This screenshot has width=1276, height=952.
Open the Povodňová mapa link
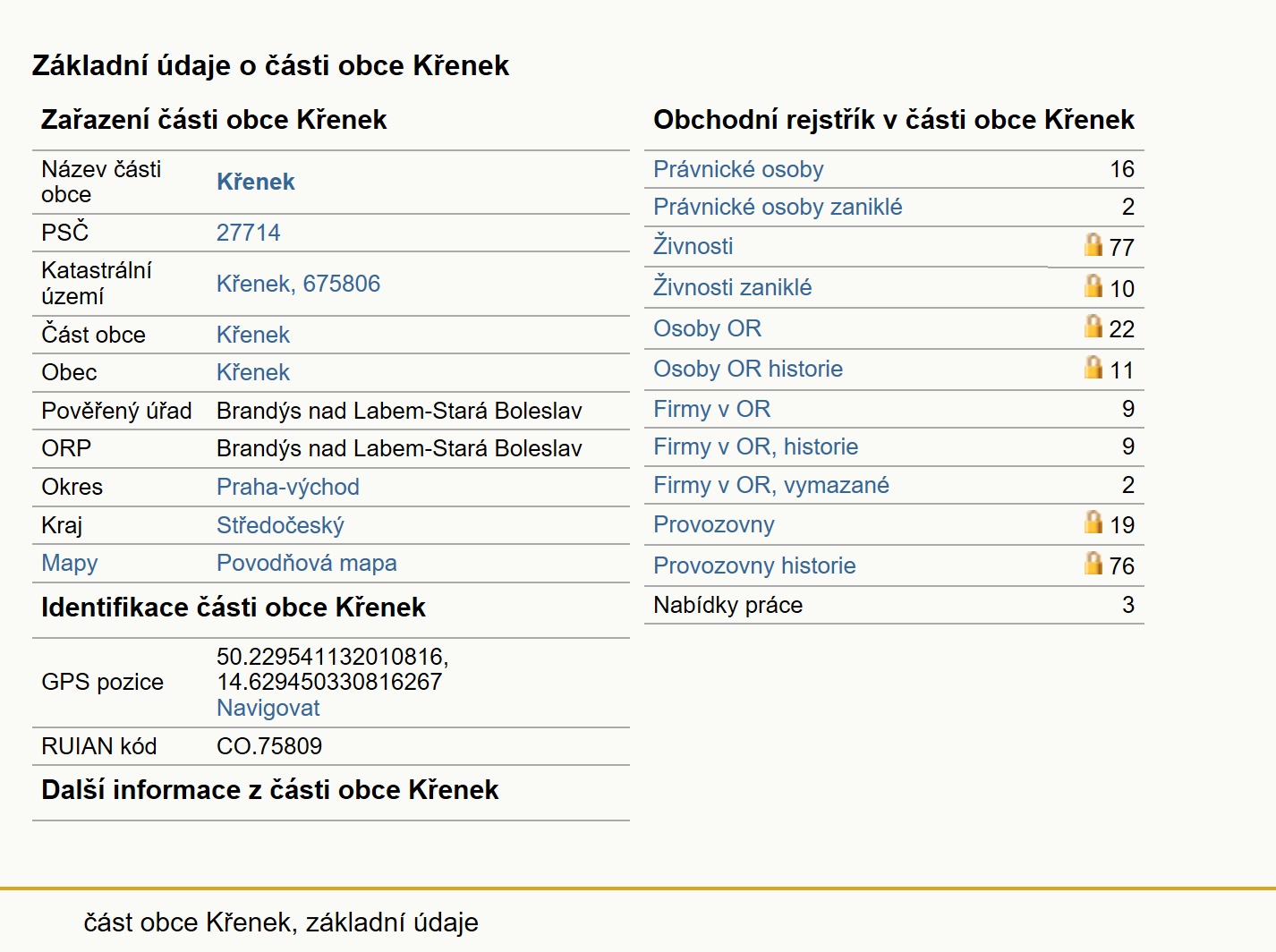[306, 563]
